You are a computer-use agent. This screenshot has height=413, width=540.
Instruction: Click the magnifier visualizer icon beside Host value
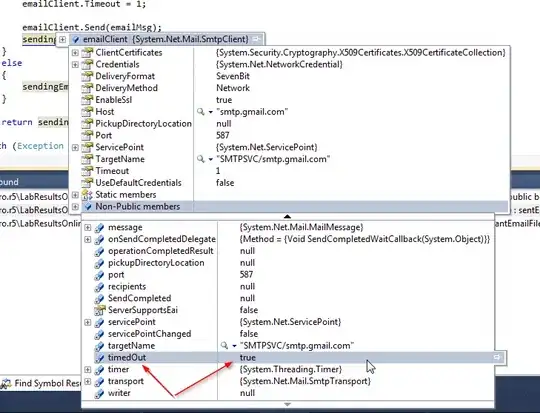tap(200, 112)
